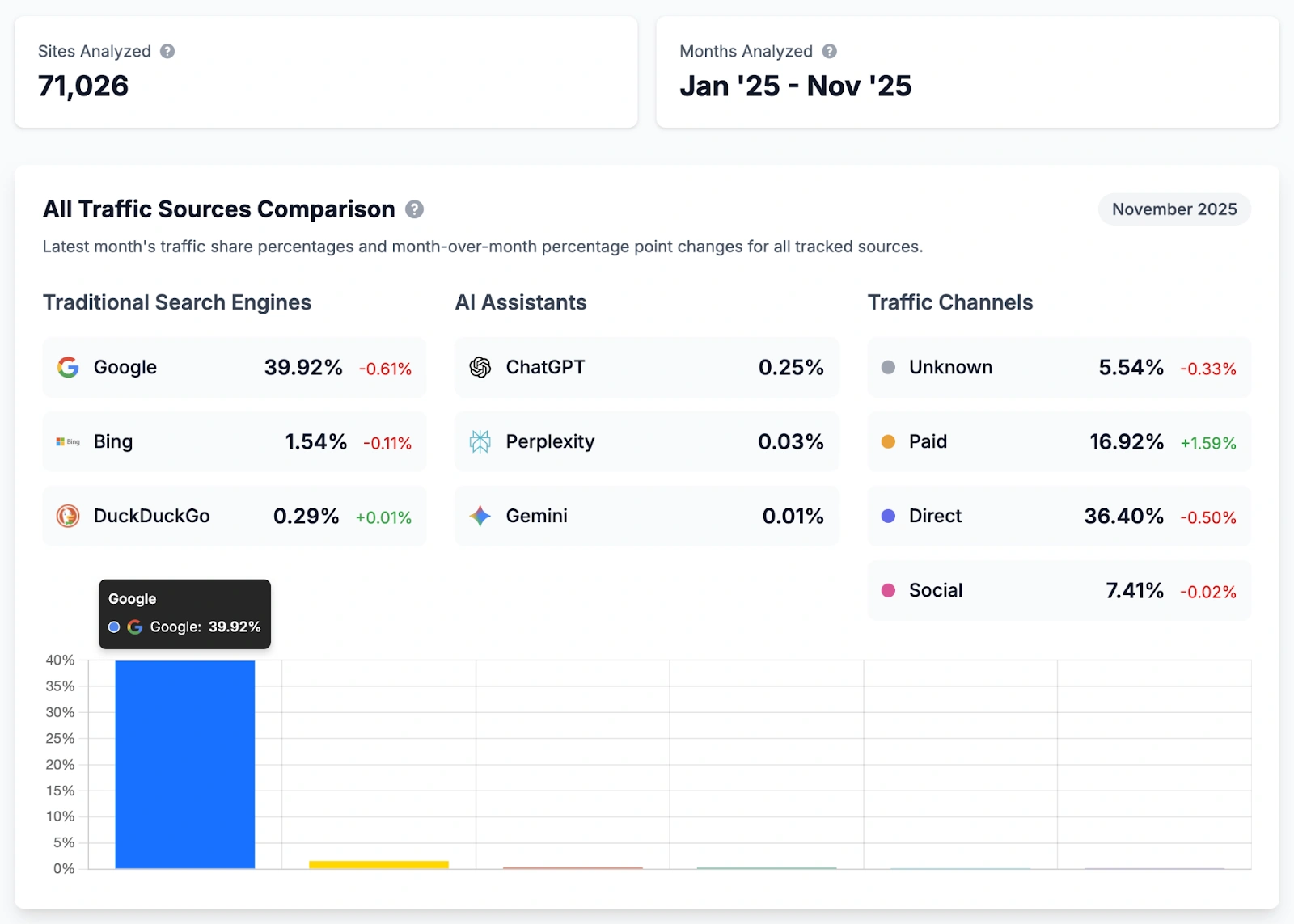Click the DuckDuckGo logo icon
Image resolution: width=1294 pixels, height=924 pixels.
point(68,516)
